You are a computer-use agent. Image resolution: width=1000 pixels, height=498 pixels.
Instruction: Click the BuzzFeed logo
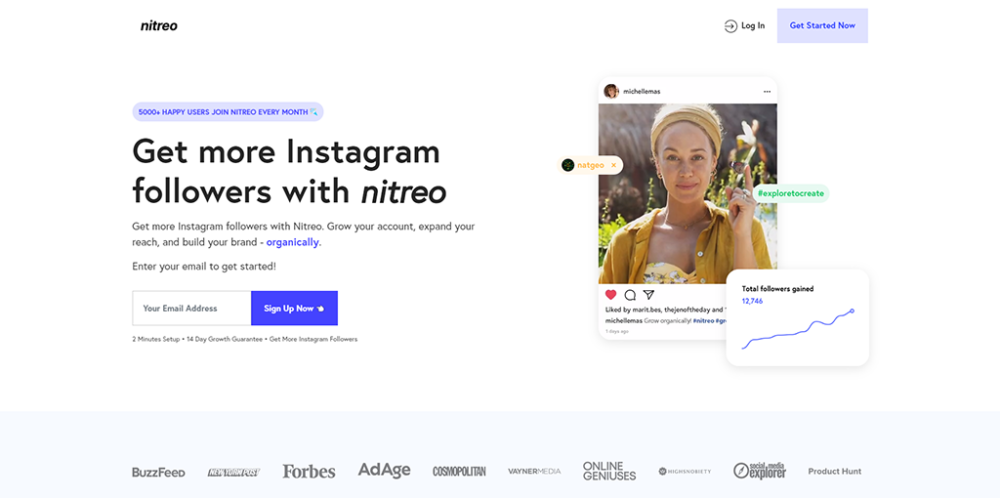(159, 472)
